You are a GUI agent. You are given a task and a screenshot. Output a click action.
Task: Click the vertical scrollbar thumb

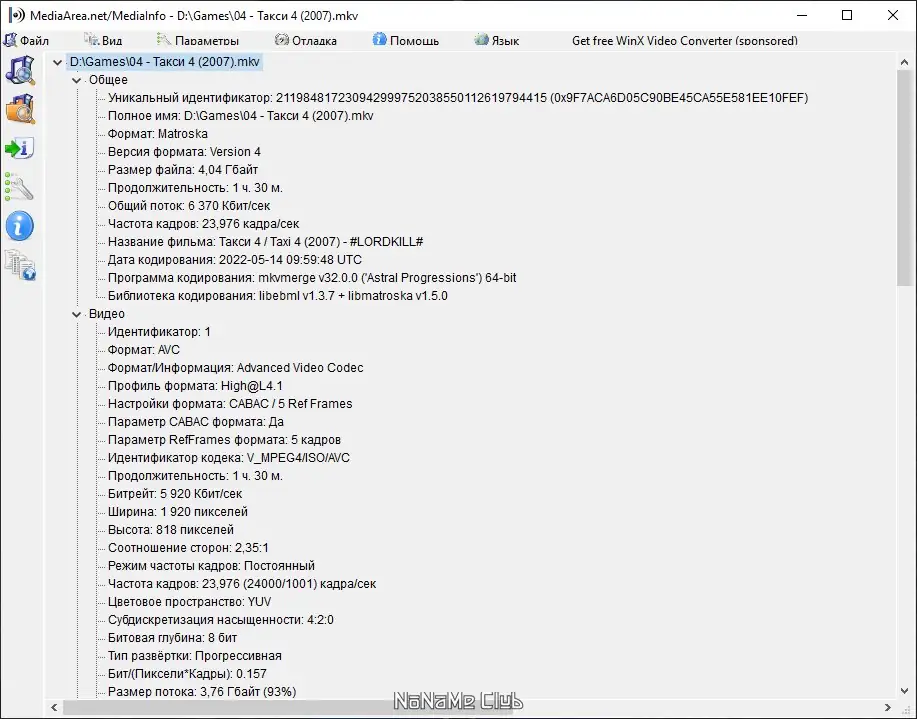point(904,178)
